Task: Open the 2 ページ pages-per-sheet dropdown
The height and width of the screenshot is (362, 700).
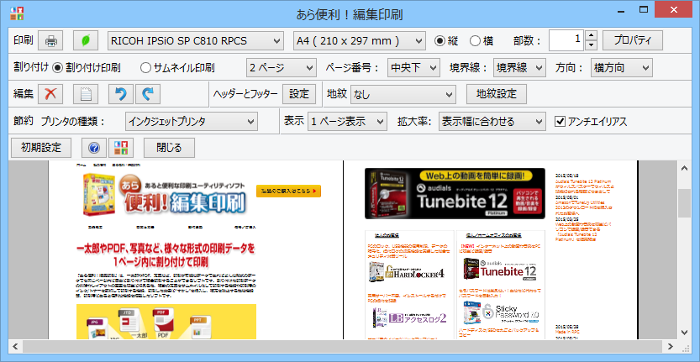Action: (281, 68)
